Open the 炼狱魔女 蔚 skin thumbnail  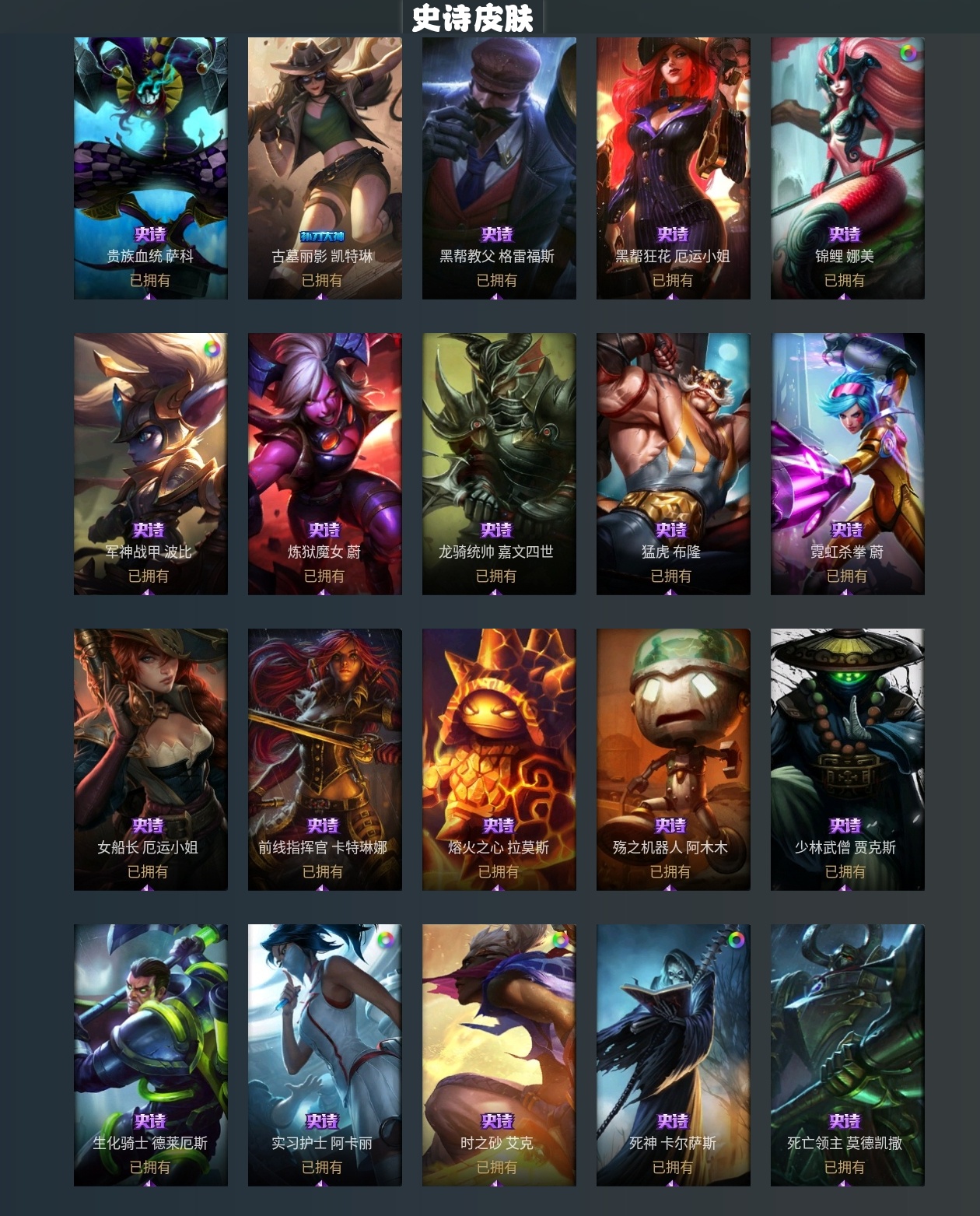pyautogui.click(x=325, y=464)
